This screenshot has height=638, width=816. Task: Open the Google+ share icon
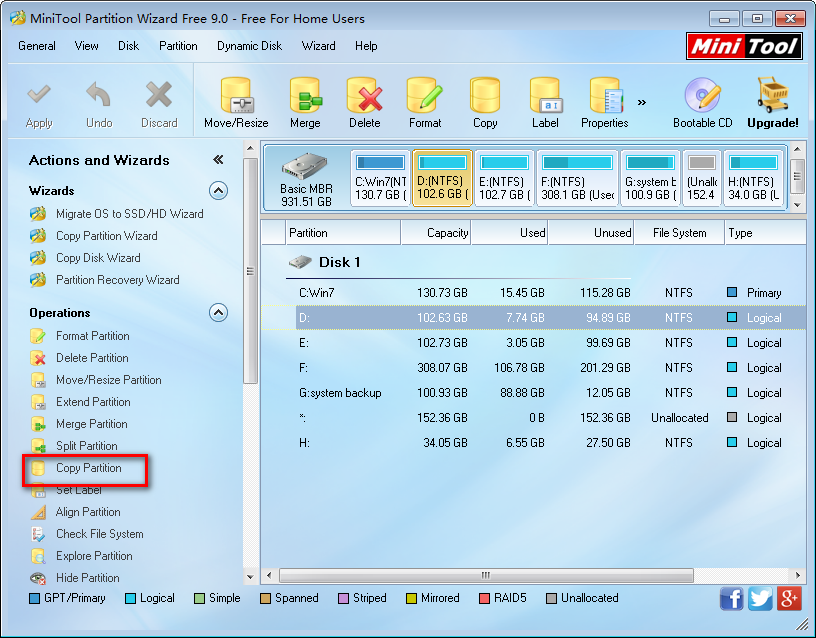(x=789, y=598)
